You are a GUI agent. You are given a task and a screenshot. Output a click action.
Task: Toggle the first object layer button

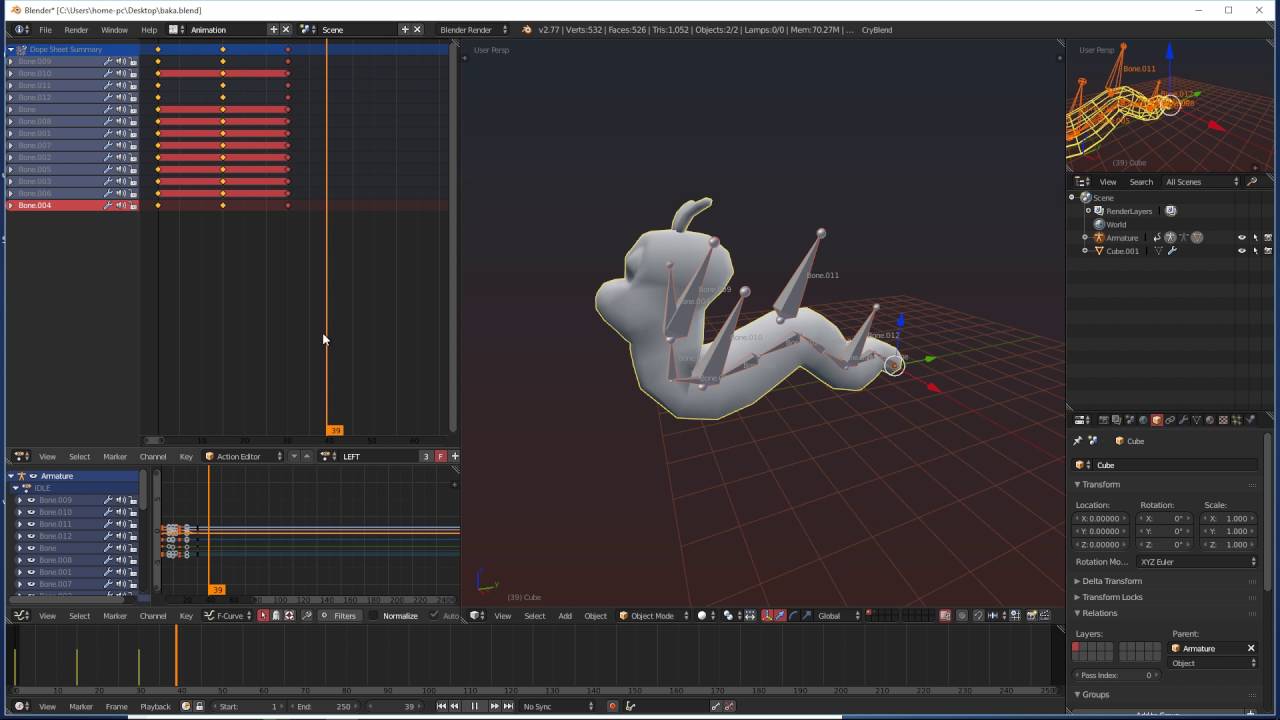1077,648
